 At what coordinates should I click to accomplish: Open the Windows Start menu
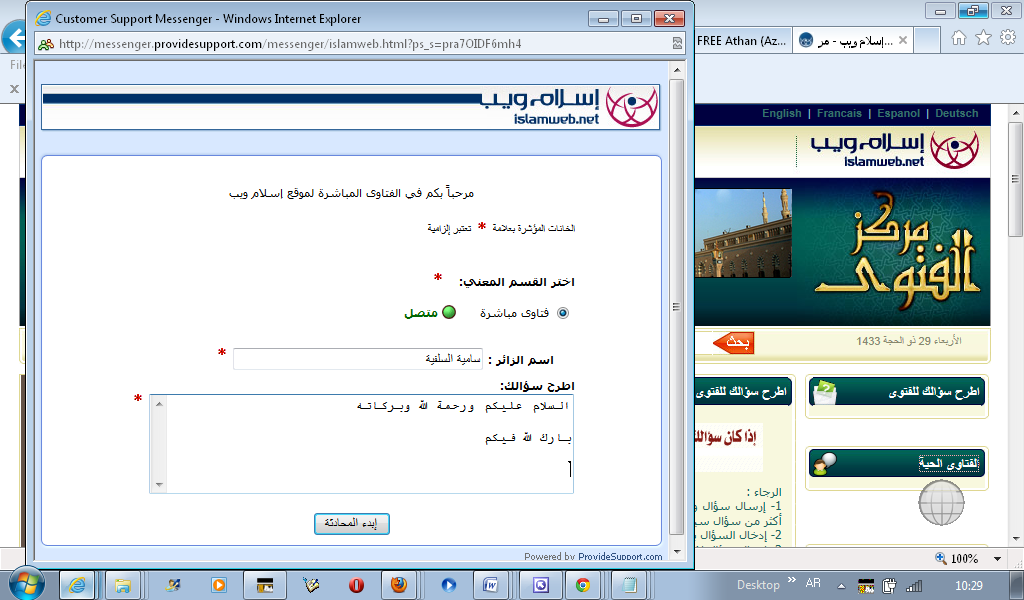27,583
